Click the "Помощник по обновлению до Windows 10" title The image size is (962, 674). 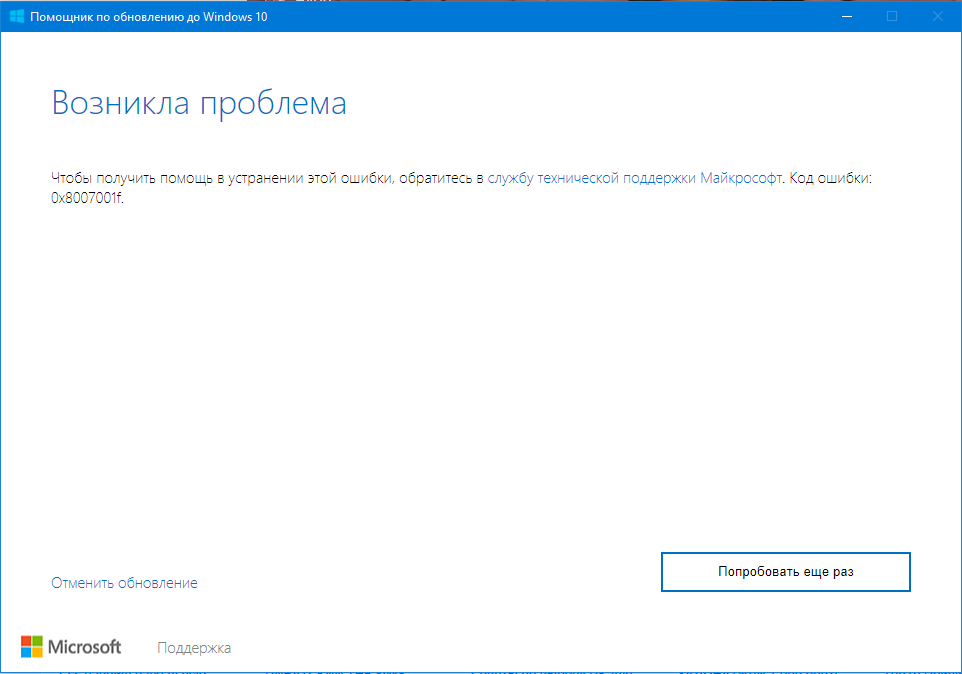[148, 17]
